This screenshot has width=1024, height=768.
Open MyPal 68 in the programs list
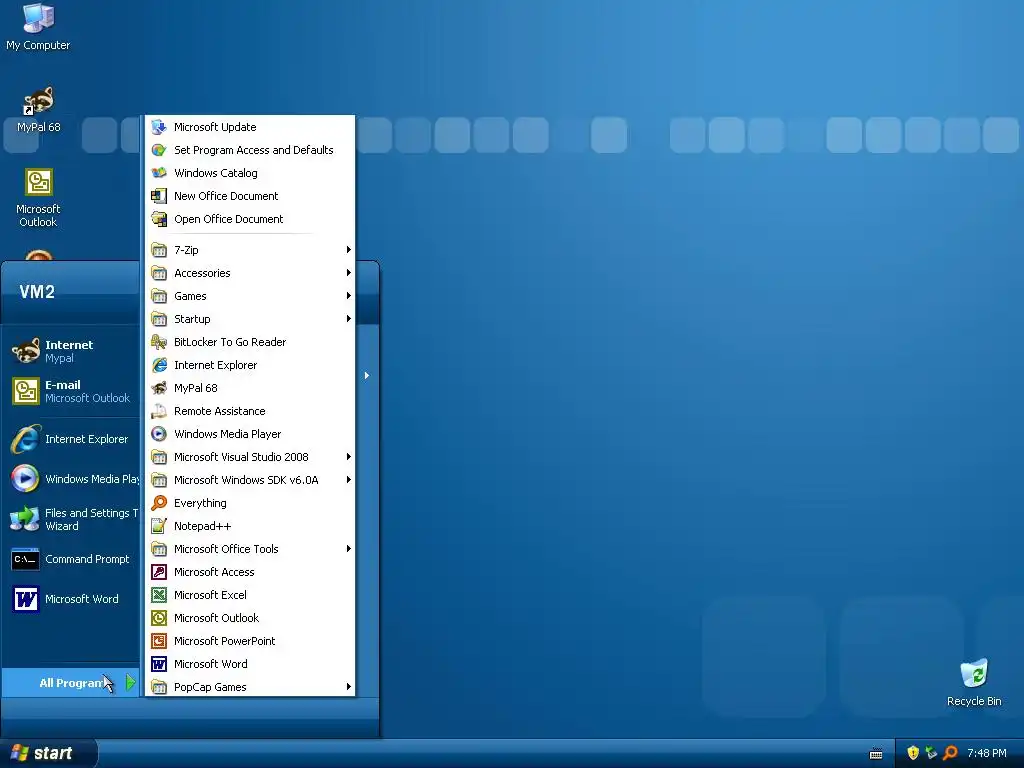pyautogui.click(x=249, y=388)
